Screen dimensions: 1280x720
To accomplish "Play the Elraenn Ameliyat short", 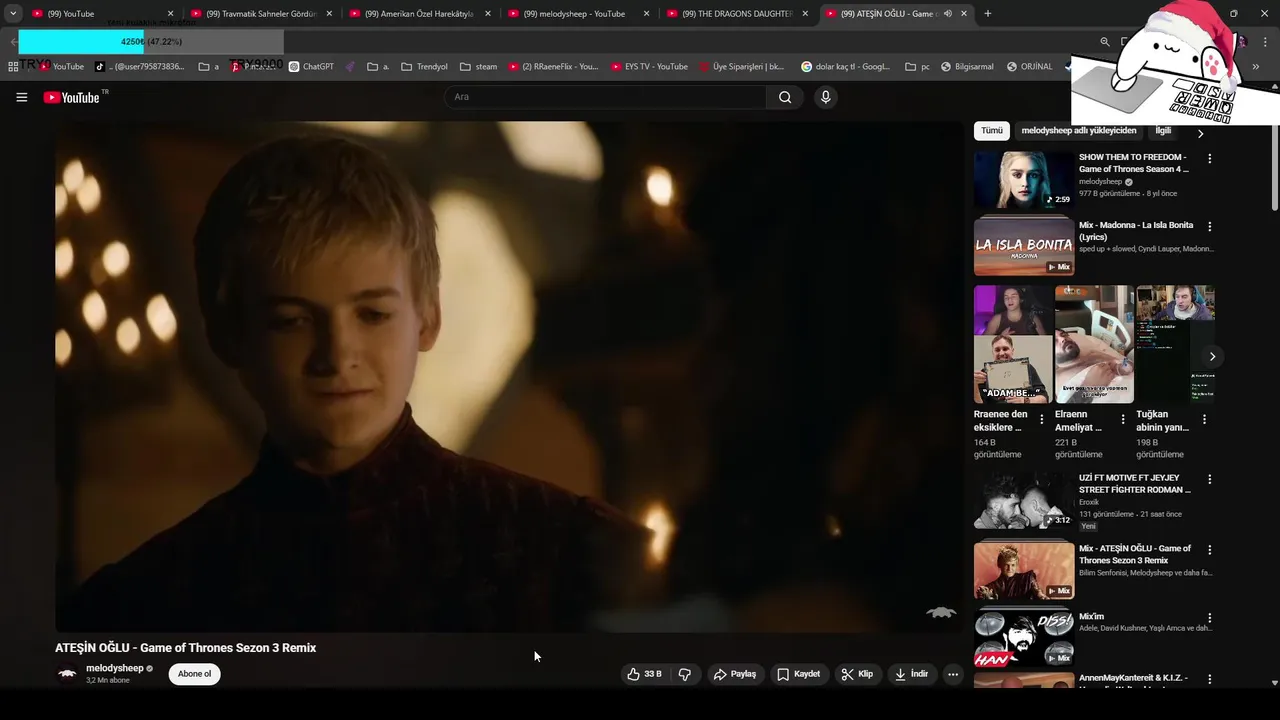I will click(x=1094, y=344).
